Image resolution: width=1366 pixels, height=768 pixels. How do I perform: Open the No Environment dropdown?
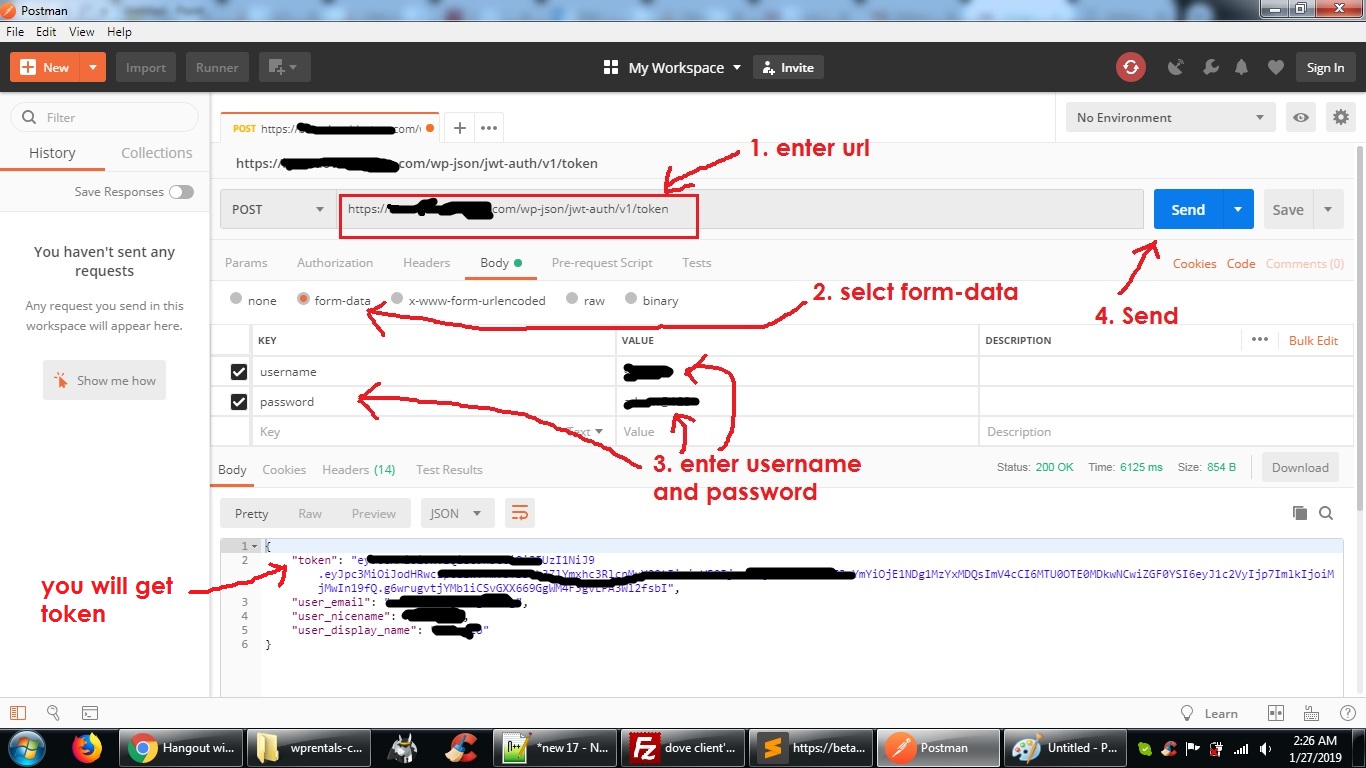pyautogui.click(x=1170, y=117)
